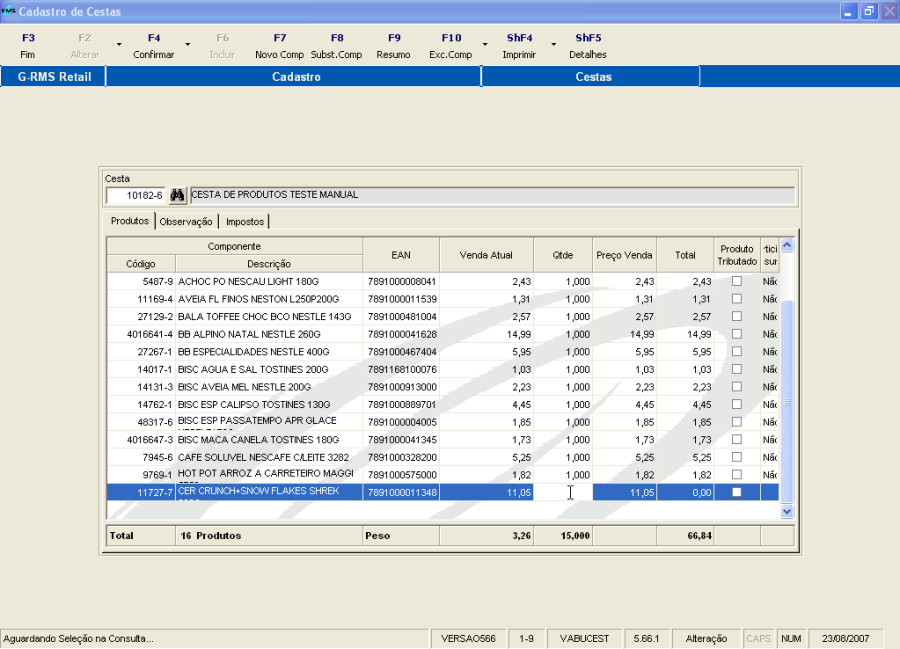Click the binoculars search icon beside Cesta
This screenshot has width=900, height=649.
178,195
